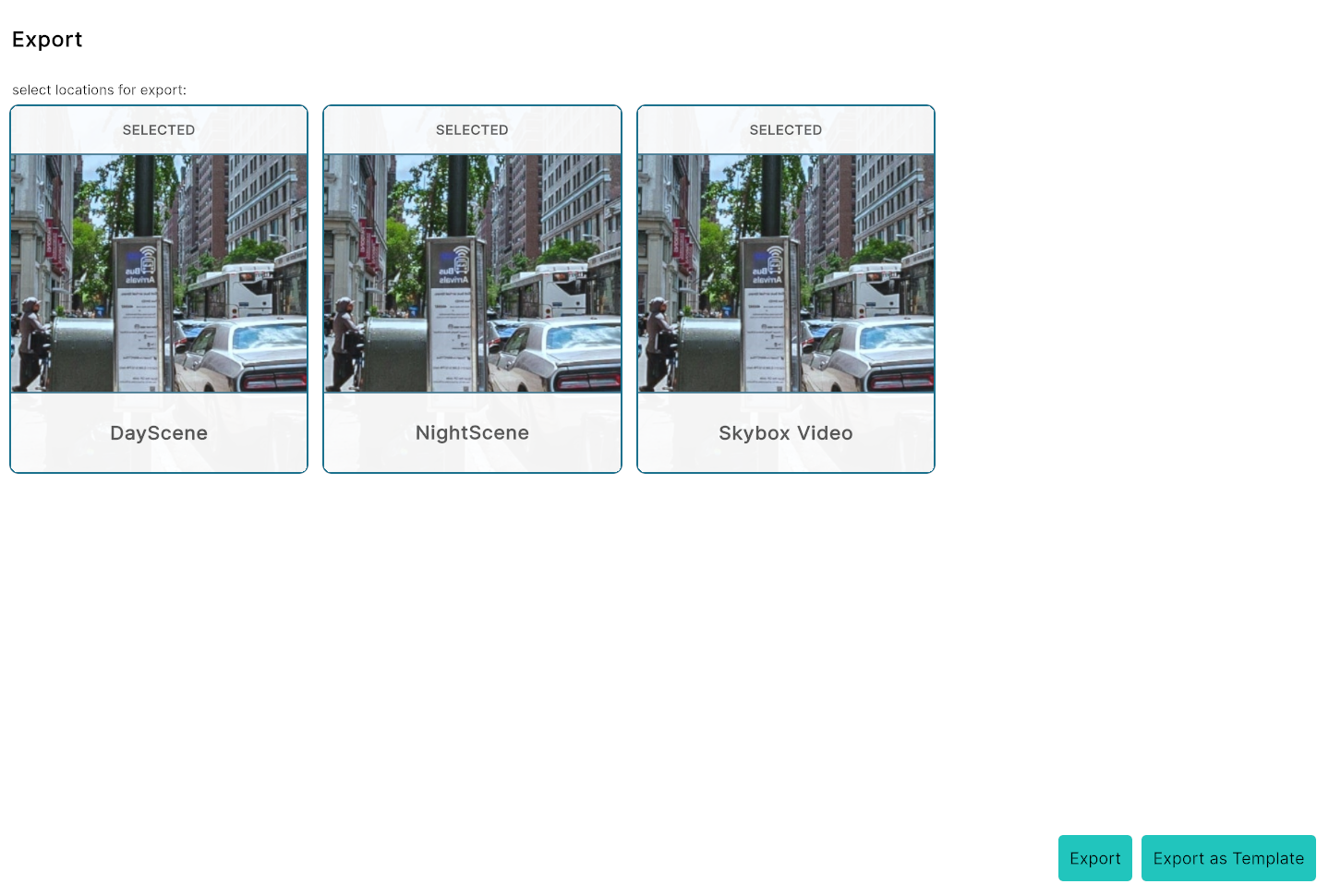Screen dimensions: 1341x896
Task: Click the Skybox Video preview thumbnail
Action: pos(785,272)
